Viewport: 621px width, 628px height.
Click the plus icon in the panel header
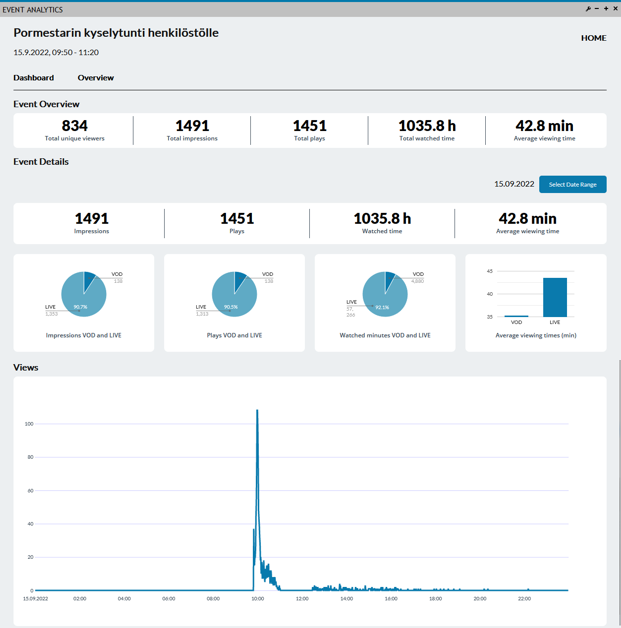[606, 9]
